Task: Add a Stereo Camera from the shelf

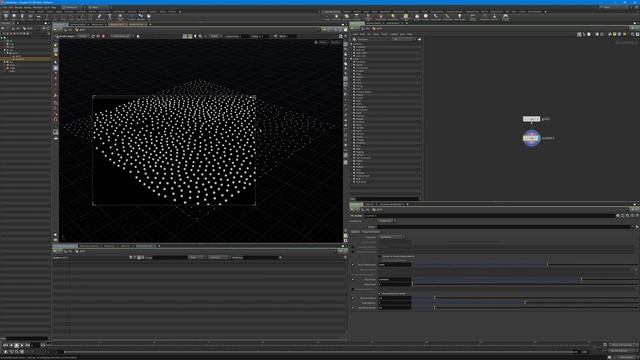Action: click(473, 17)
